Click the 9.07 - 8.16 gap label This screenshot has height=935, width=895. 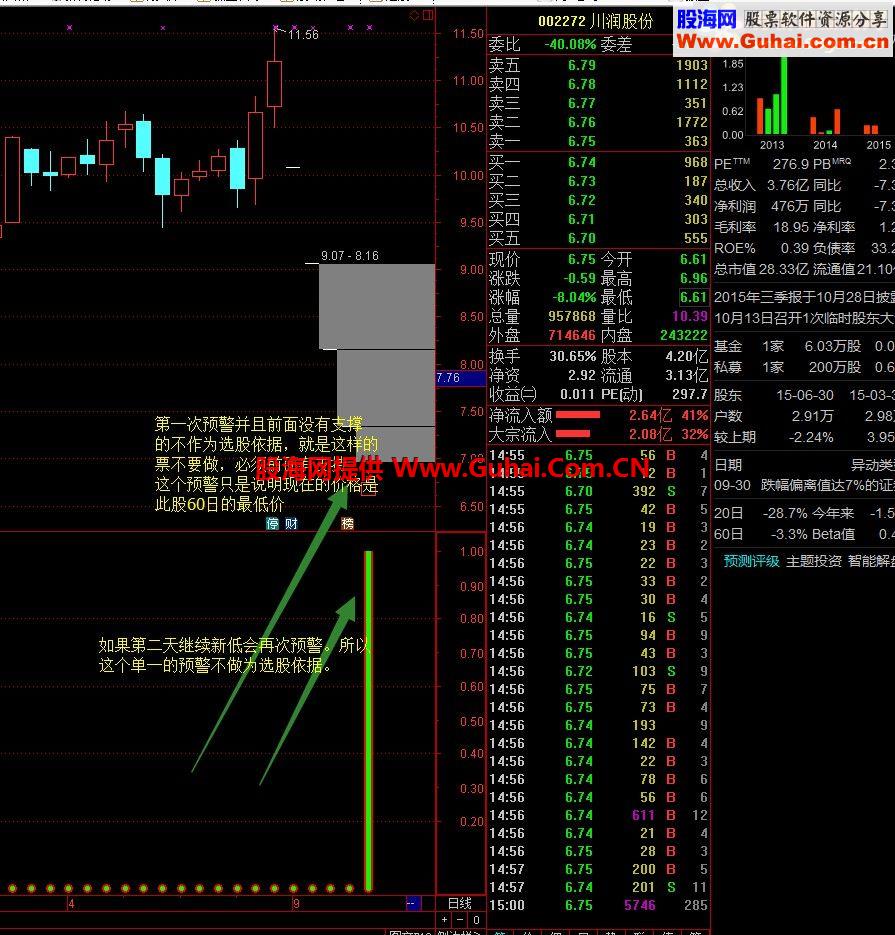tap(350, 256)
